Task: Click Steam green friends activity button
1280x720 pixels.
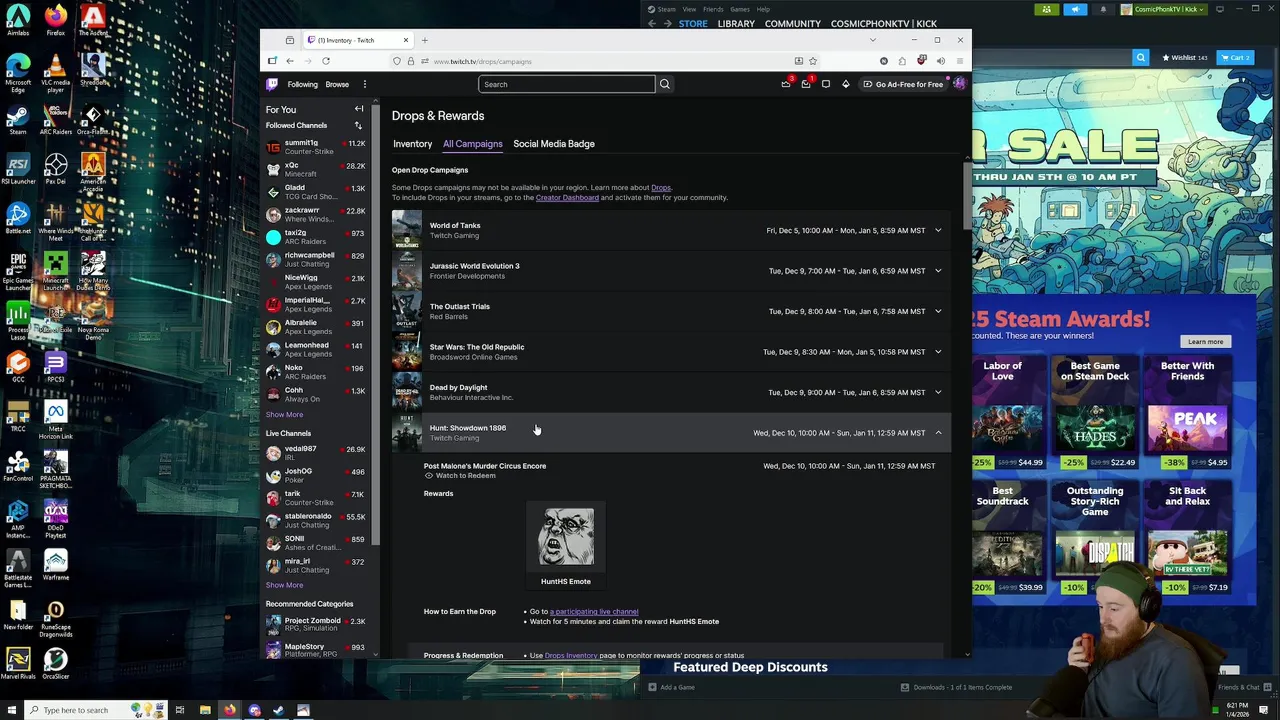Action: [x=1047, y=9]
